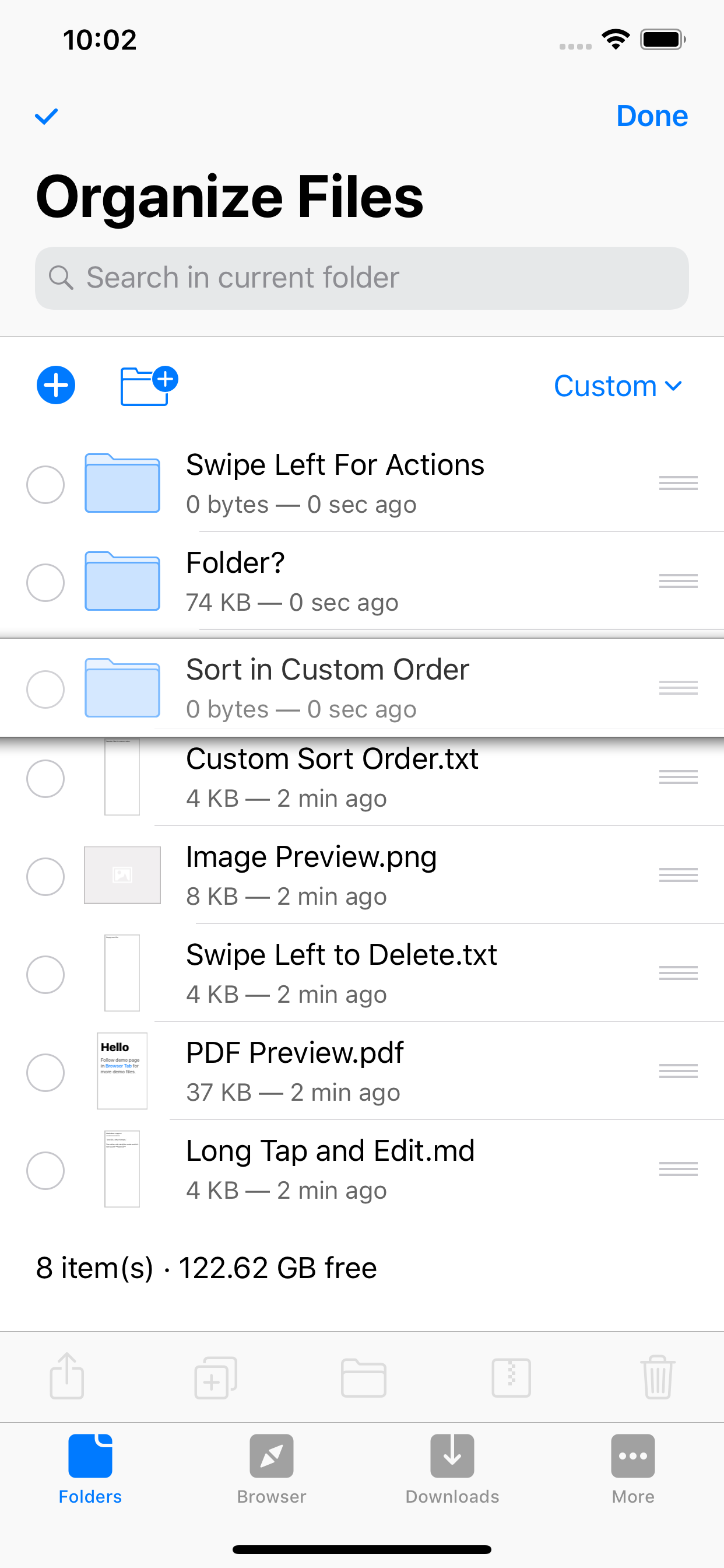
Task: Tap the duplicate icon in bottom toolbar
Action: (215, 1377)
